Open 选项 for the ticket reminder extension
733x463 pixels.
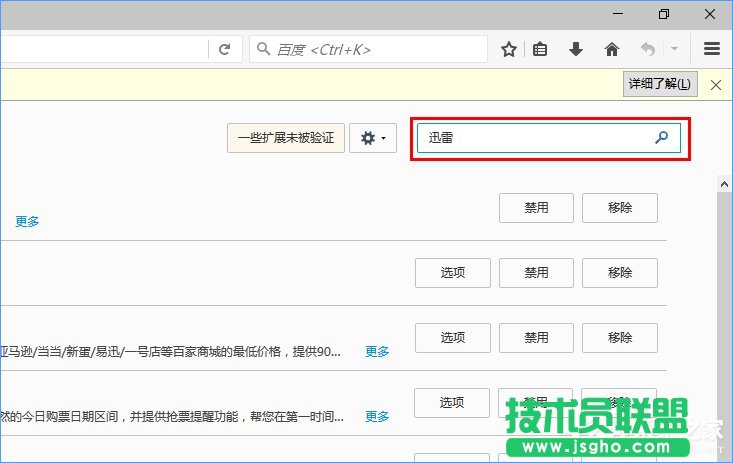(452, 403)
